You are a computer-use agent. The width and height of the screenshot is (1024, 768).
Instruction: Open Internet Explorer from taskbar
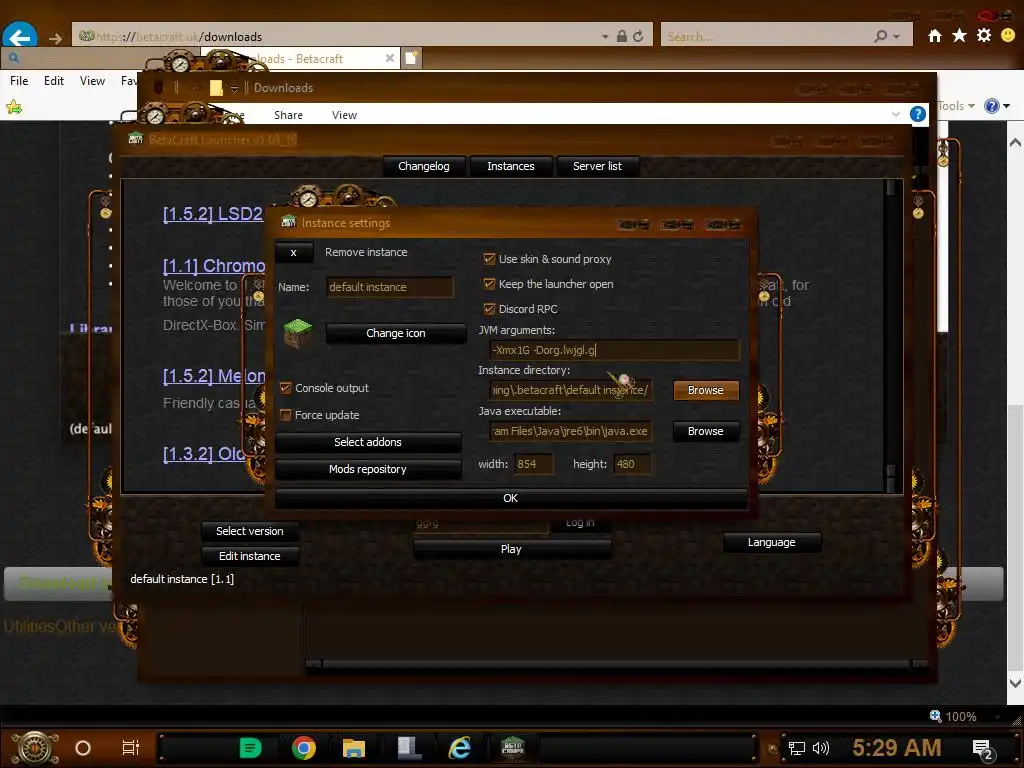pyautogui.click(x=460, y=748)
